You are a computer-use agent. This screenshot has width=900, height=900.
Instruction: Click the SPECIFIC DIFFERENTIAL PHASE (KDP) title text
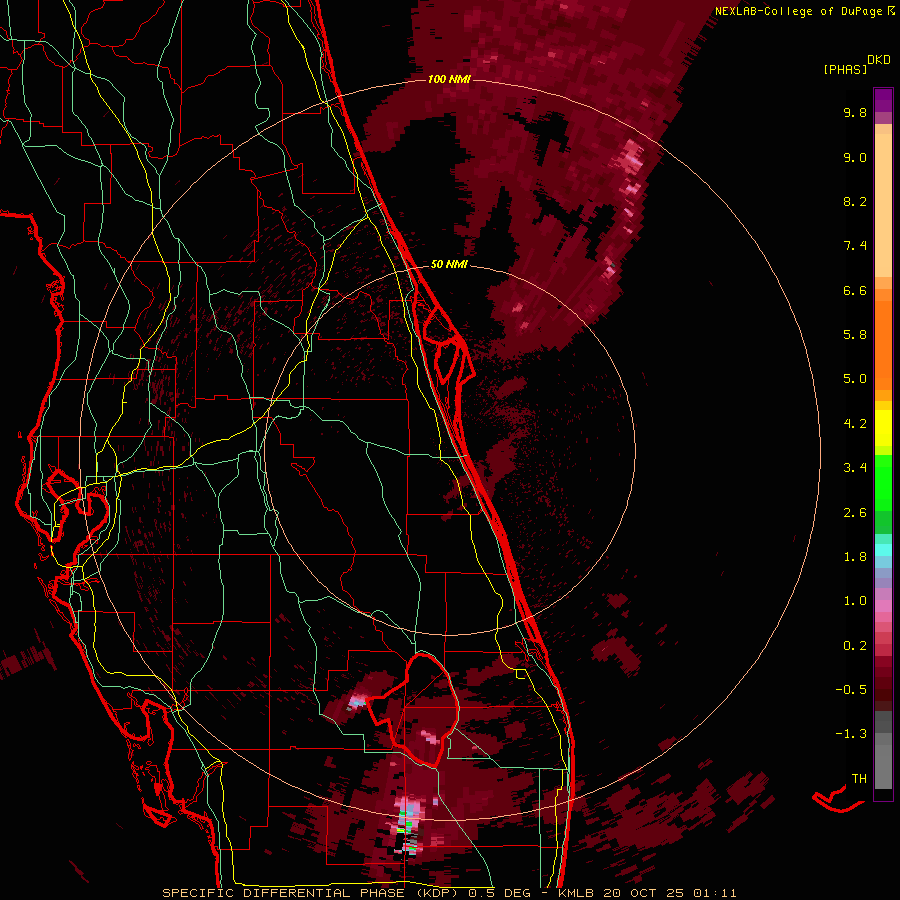312,893
